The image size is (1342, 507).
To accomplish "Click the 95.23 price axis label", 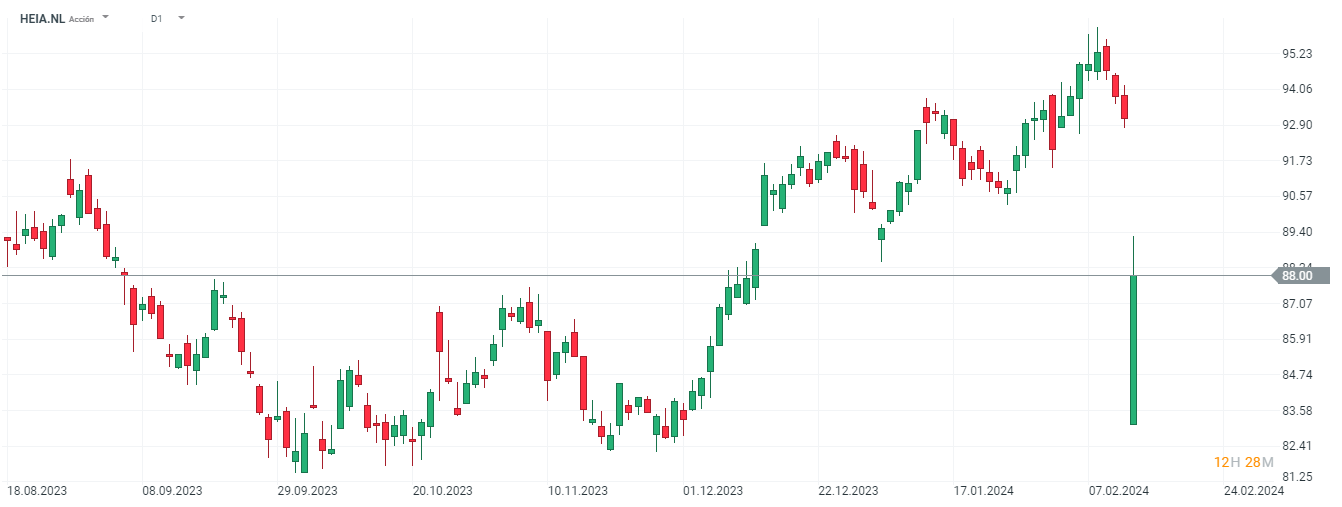I will click(x=1296, y=53).
